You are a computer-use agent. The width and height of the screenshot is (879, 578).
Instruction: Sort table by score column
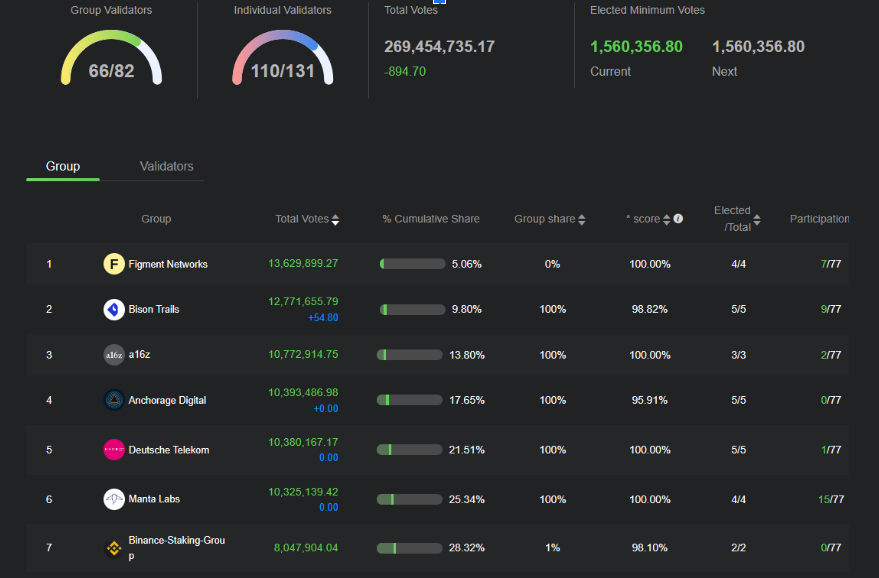pyautogui.click(x=667, y=220)
